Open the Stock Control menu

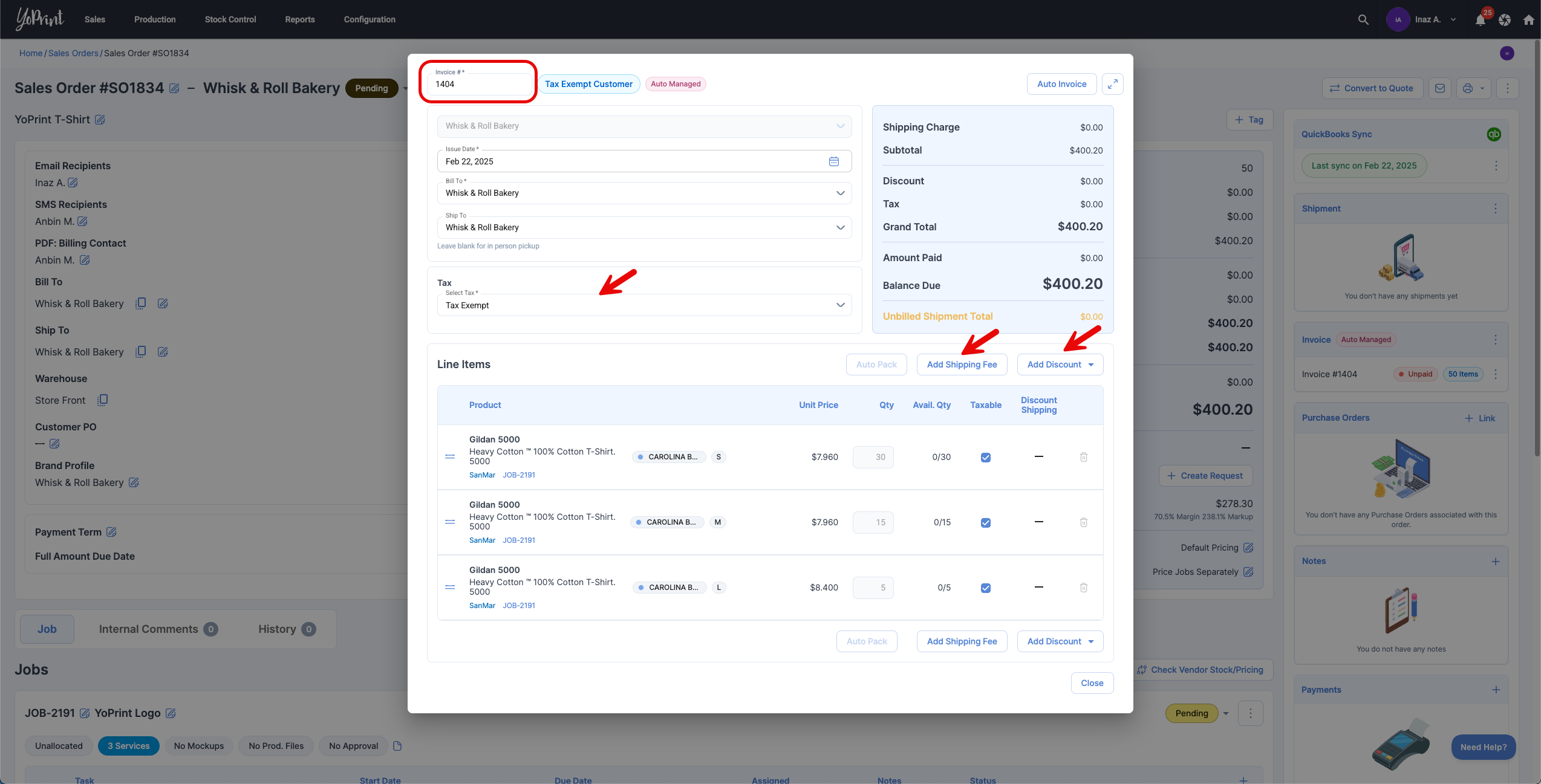tap(230, 19)
